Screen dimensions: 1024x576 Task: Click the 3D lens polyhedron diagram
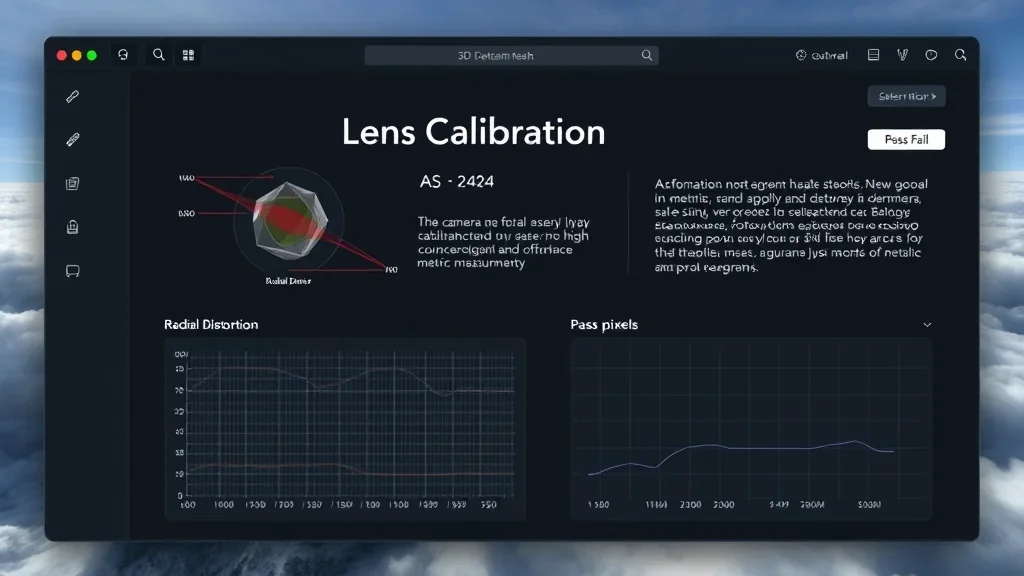(290, 221)
